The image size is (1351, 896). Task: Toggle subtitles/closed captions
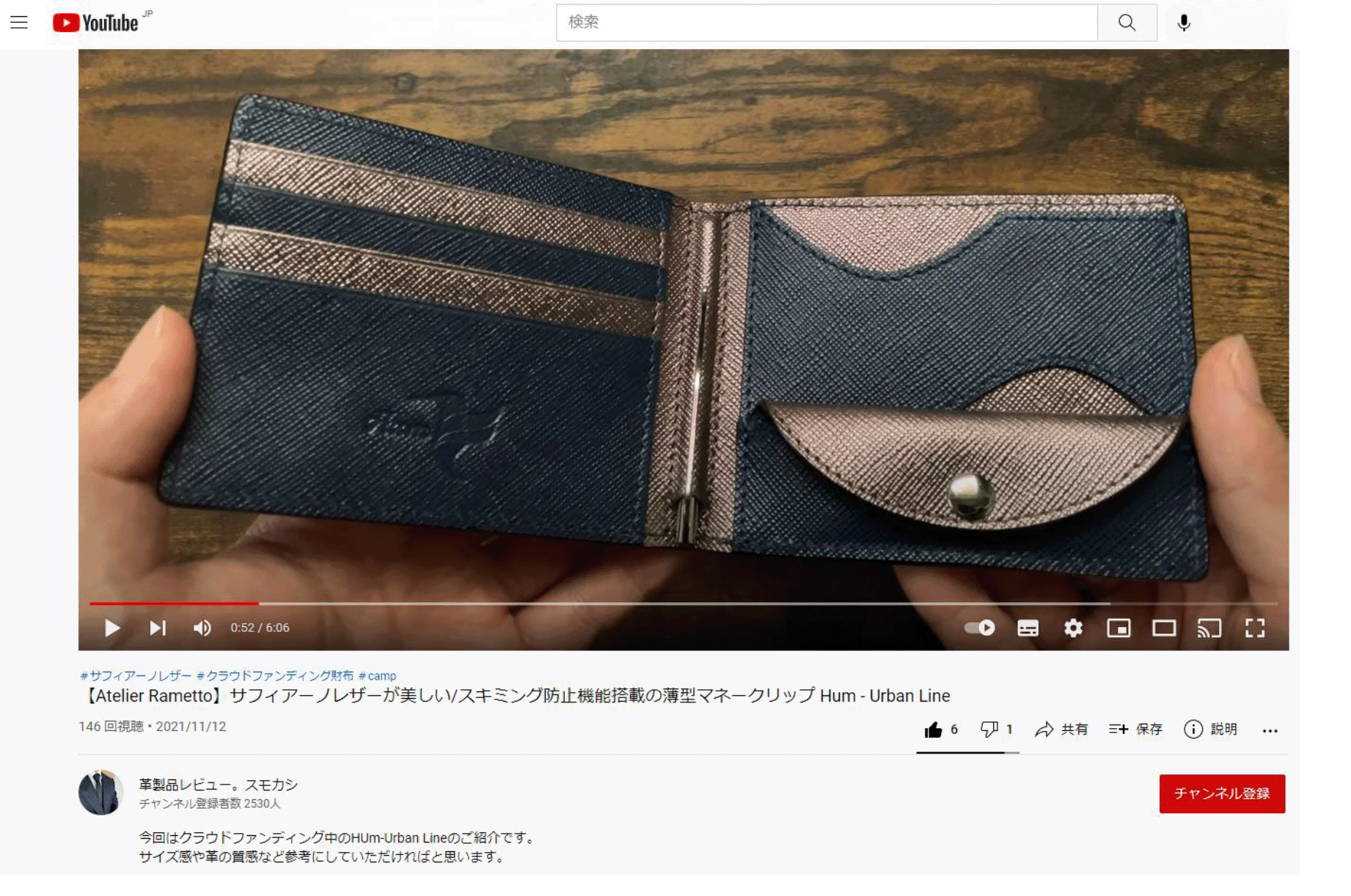(1028, 628)
